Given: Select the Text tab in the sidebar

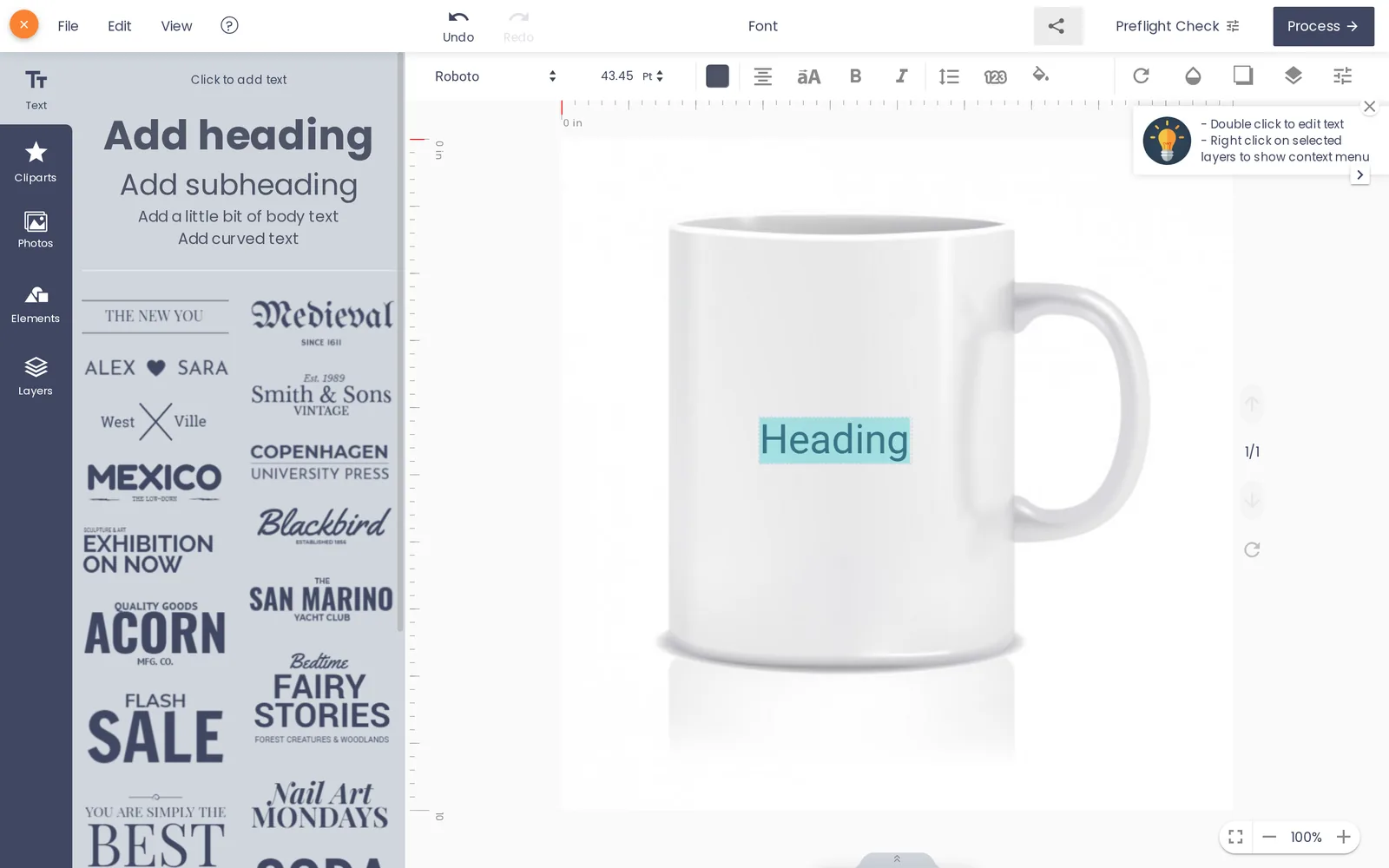Looking at the screenshot, I should coord(36,89).
